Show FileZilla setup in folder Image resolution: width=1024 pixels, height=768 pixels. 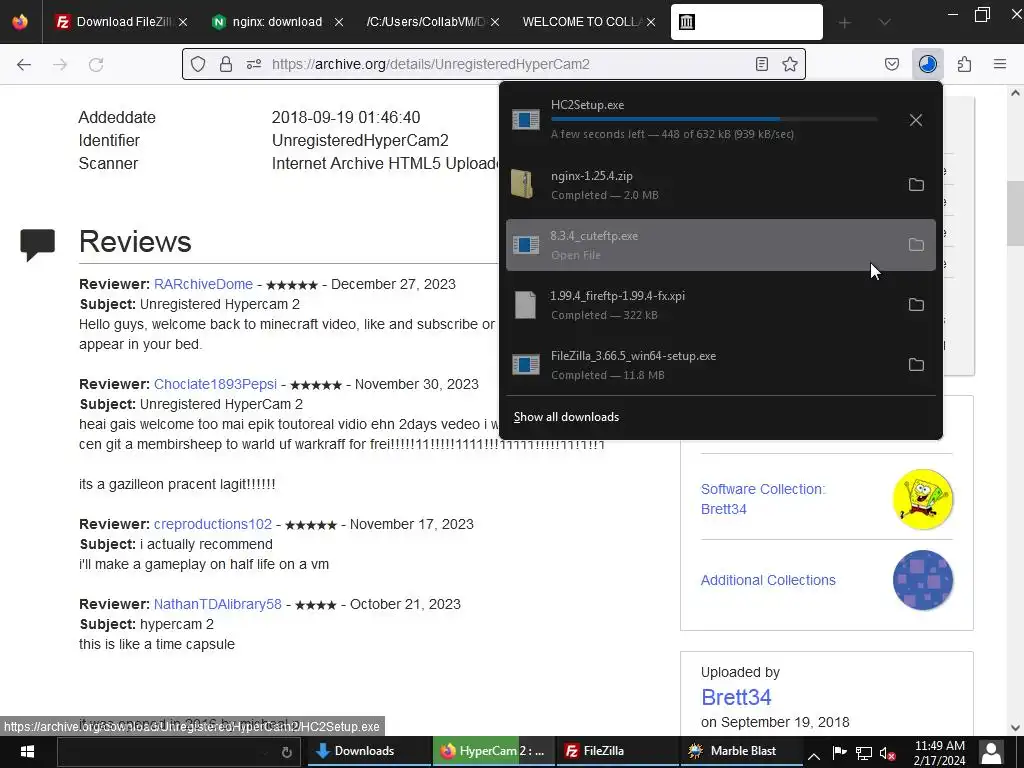[x=916, y=365]
